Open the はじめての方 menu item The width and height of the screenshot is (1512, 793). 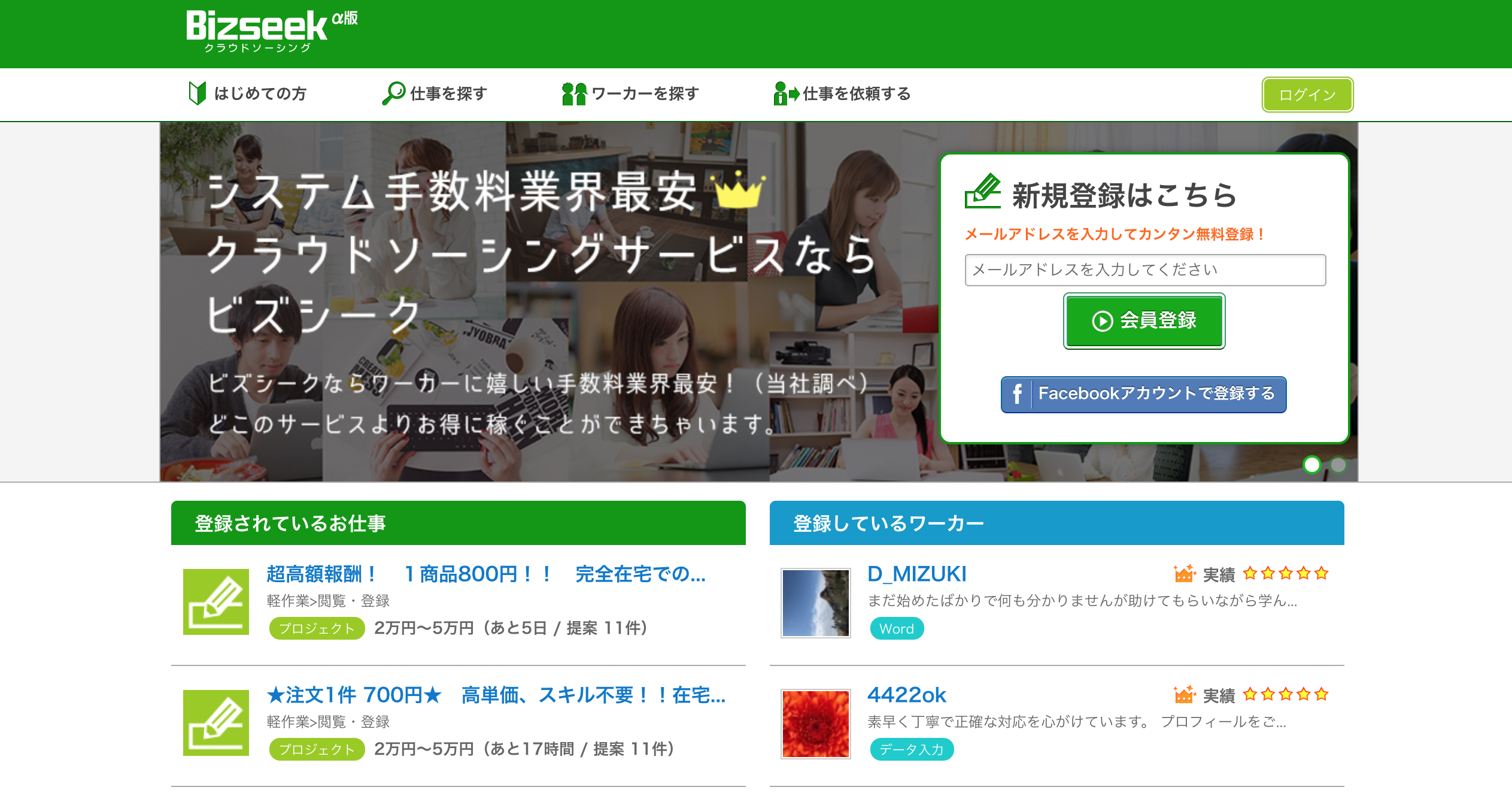(247, 93)
